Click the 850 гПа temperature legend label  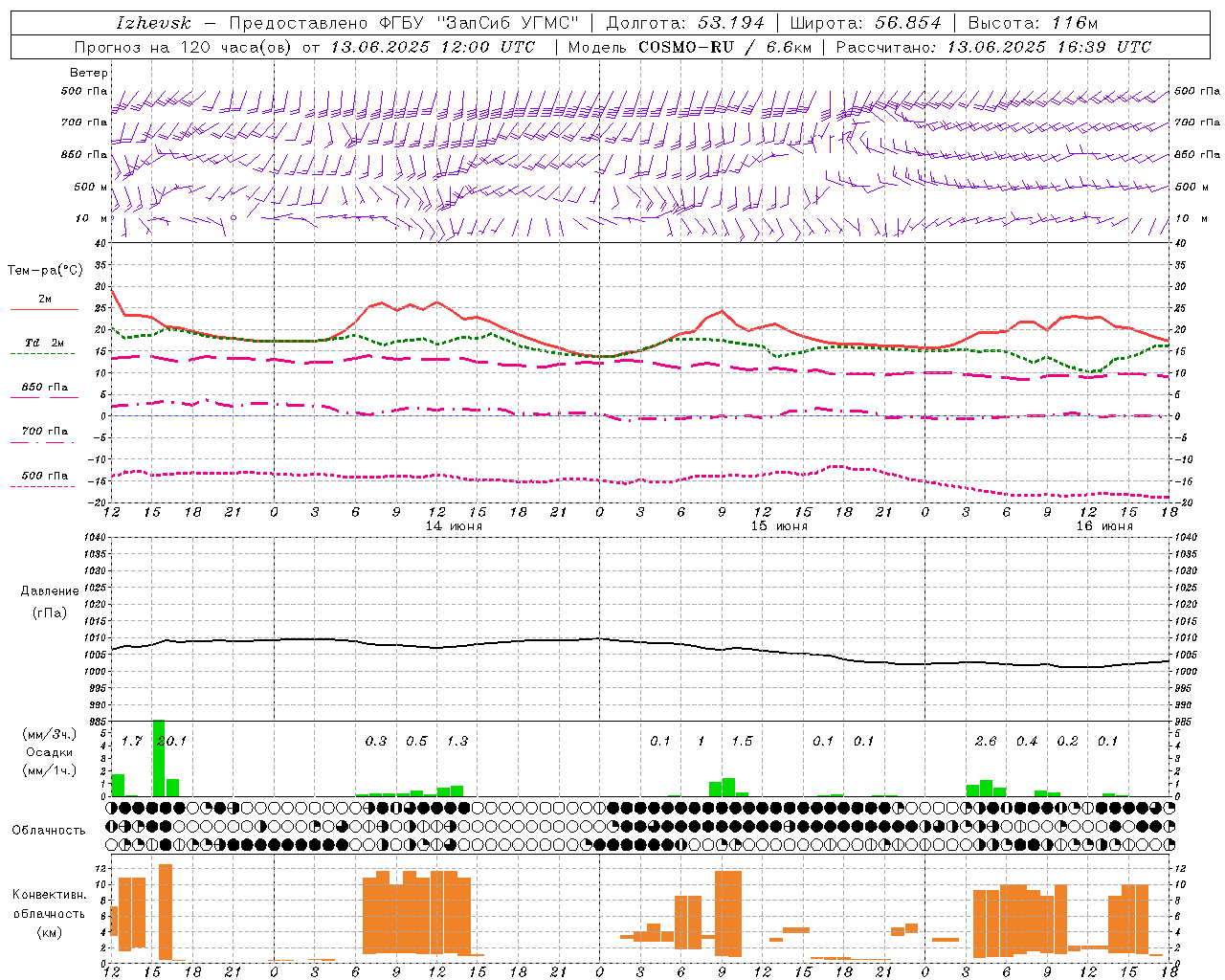click(44, 388)
